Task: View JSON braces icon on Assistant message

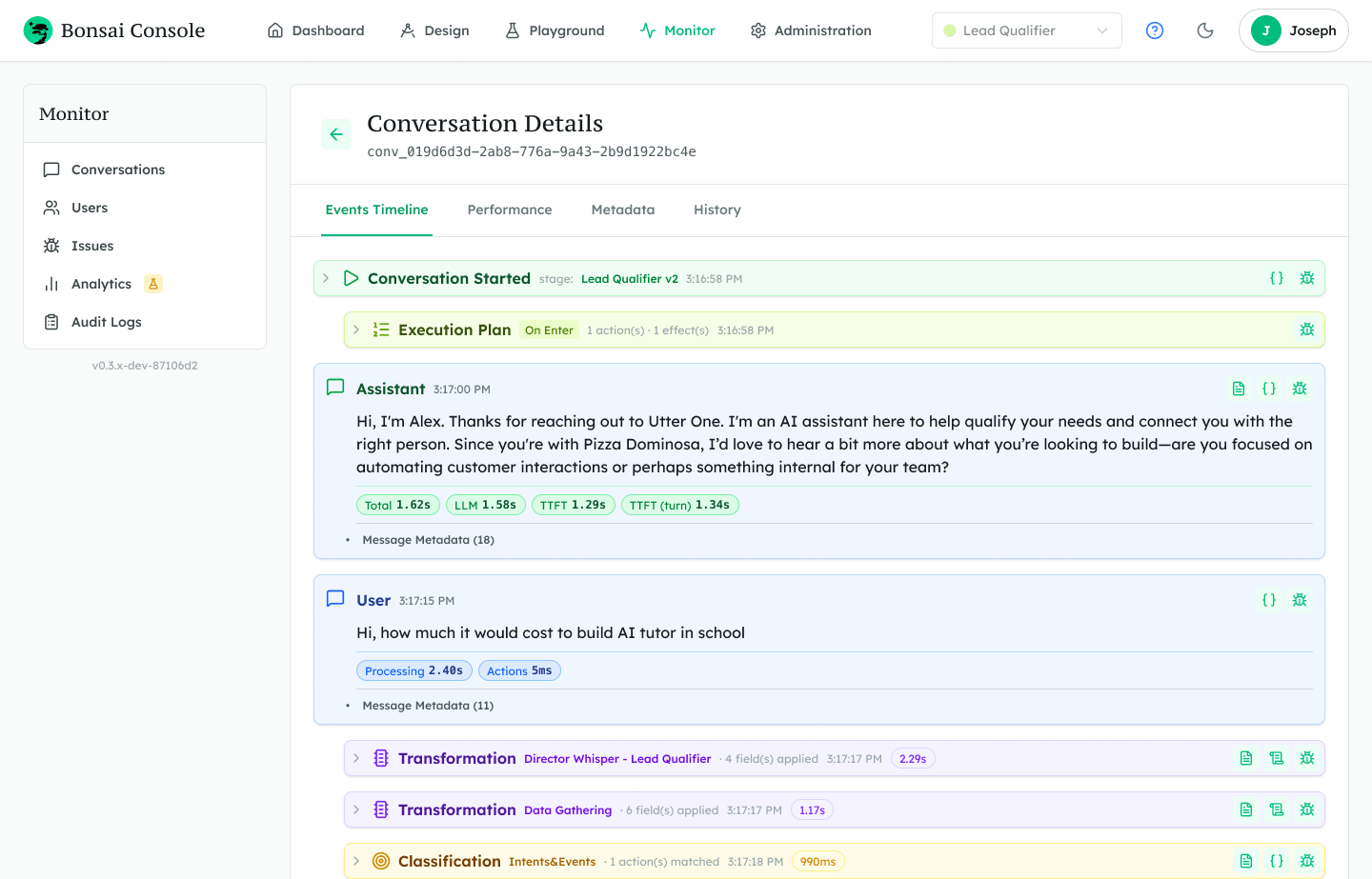Action: pyautogui.click(x=1269, y=389)
